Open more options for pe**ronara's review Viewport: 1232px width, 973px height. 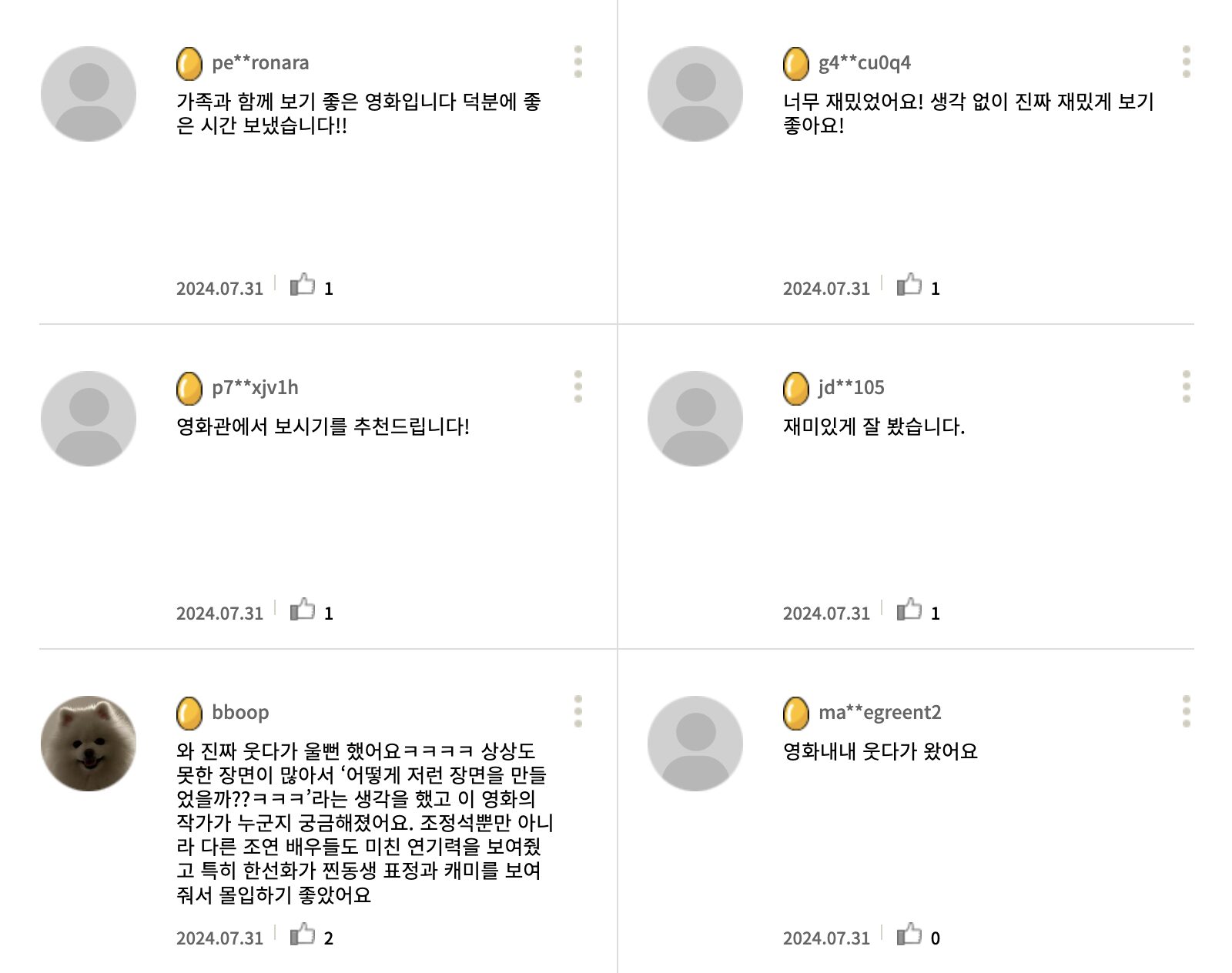(578, 62)
